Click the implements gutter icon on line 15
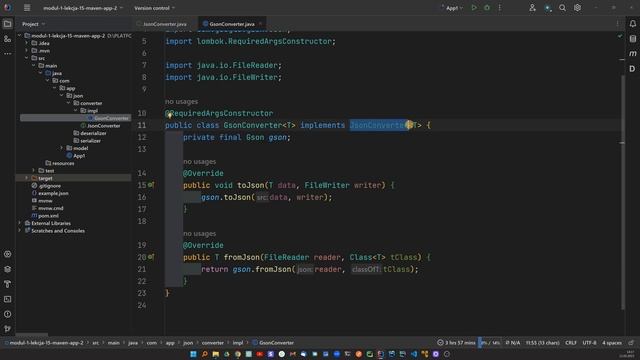Viewport: 640px width, 360px height. (151, 185)
